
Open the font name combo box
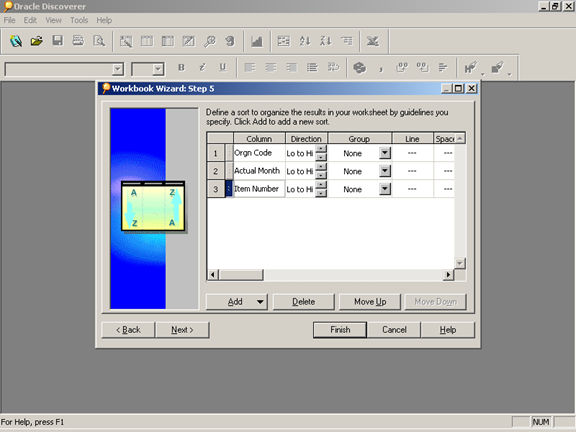click(118, 69)
